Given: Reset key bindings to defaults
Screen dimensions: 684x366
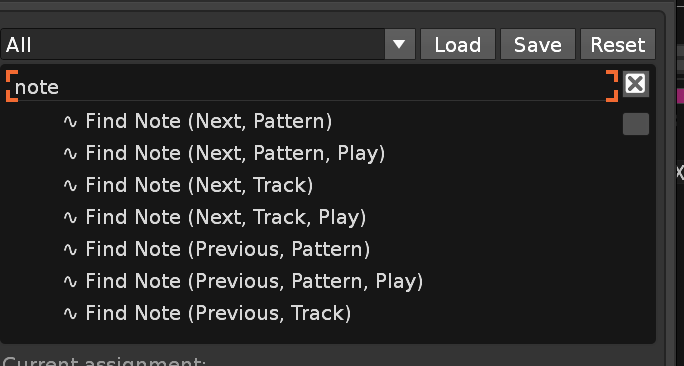Looking at the screenshot, I should 618,44.
